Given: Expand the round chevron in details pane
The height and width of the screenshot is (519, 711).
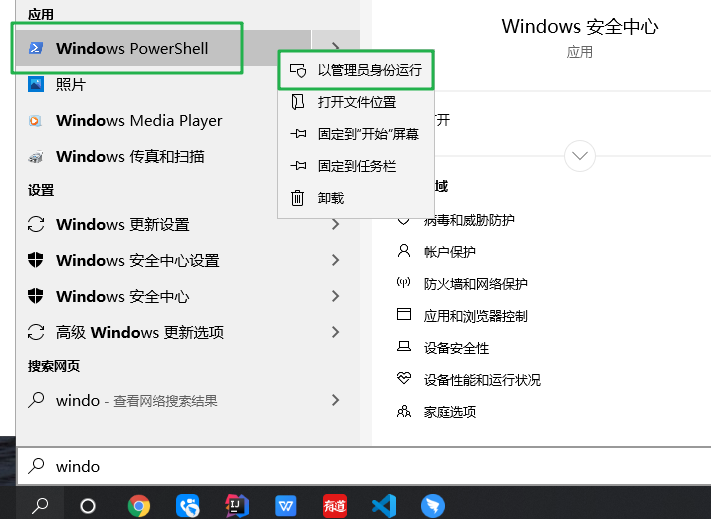Looking at the screenshot, I should 580,156.
